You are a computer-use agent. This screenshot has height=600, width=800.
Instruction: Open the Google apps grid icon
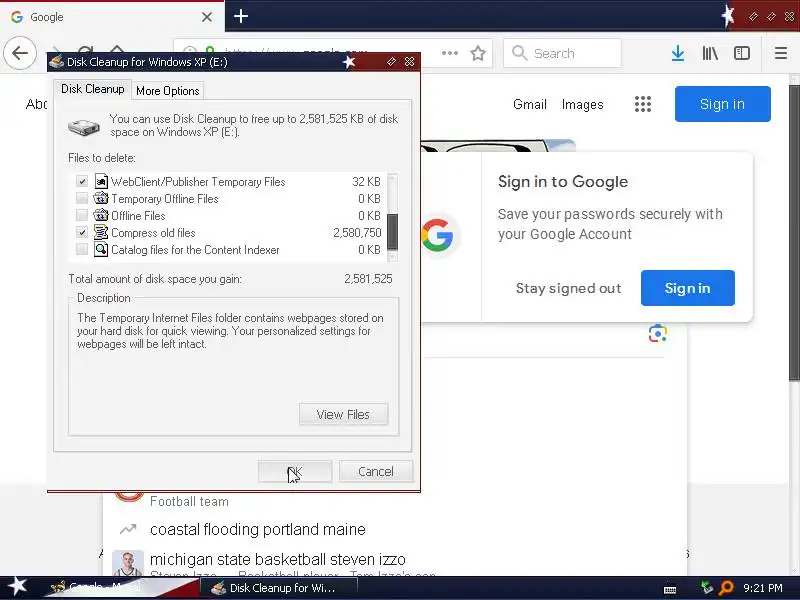click(x=643, y=104)
